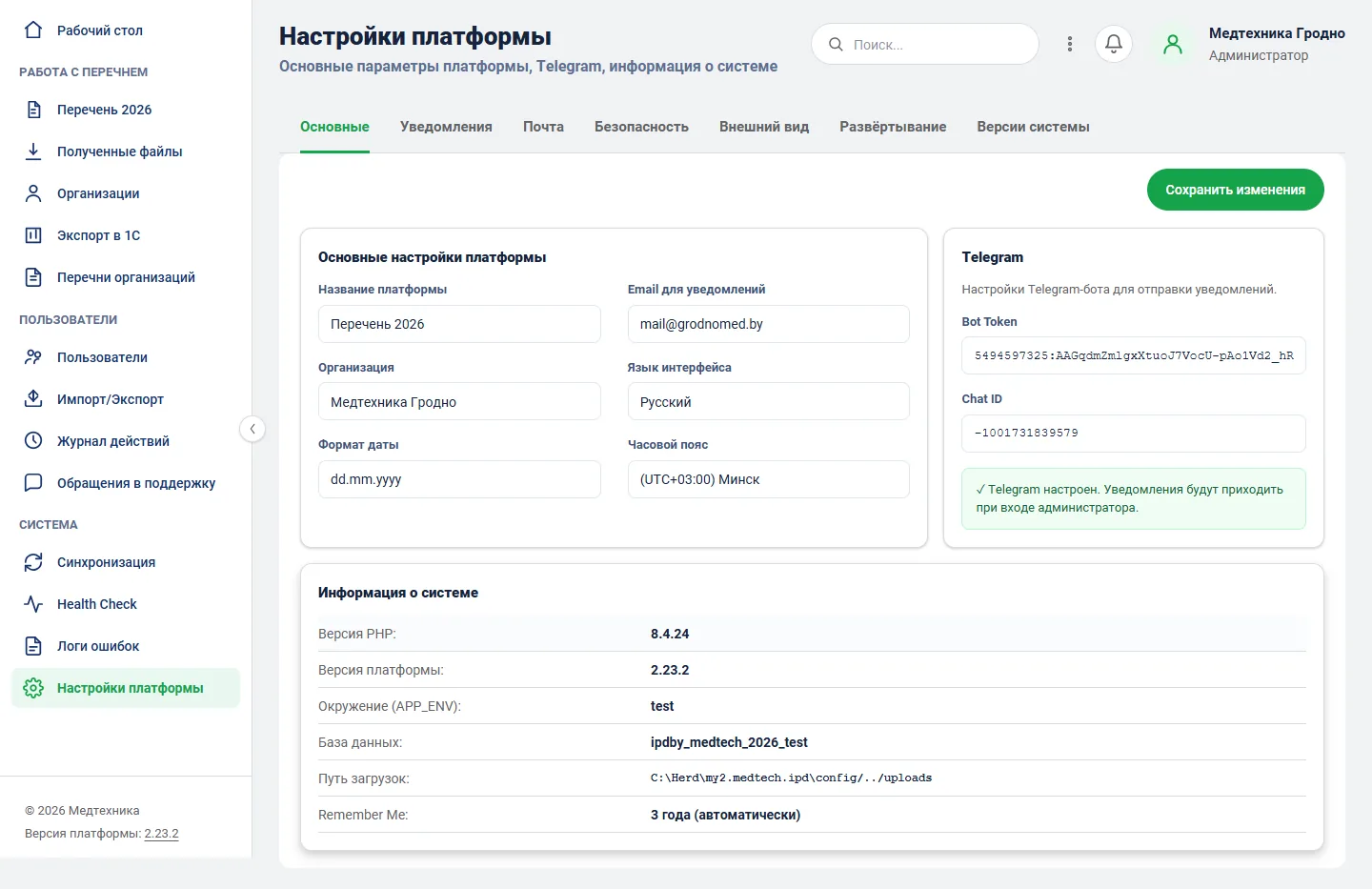Screen dimensions: 1372x889
Task: Click the Информация о системе heading
Action: [398, 593]
